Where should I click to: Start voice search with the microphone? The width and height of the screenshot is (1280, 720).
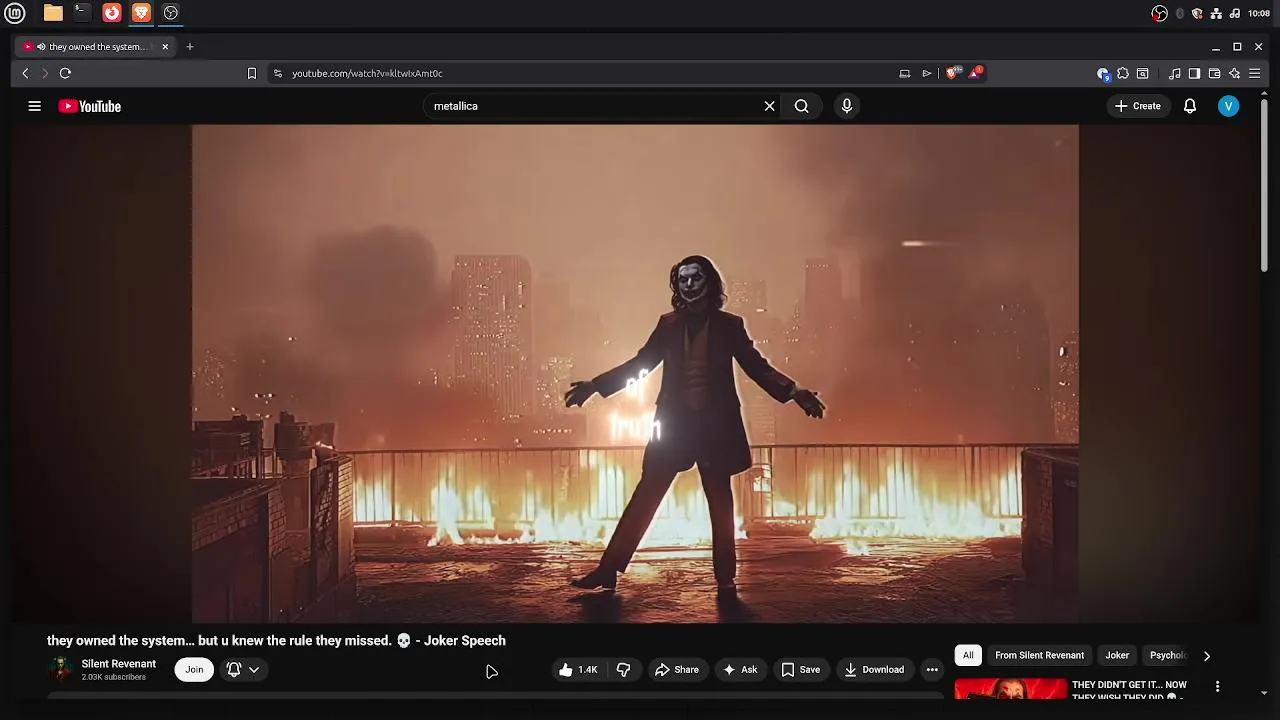847,106
